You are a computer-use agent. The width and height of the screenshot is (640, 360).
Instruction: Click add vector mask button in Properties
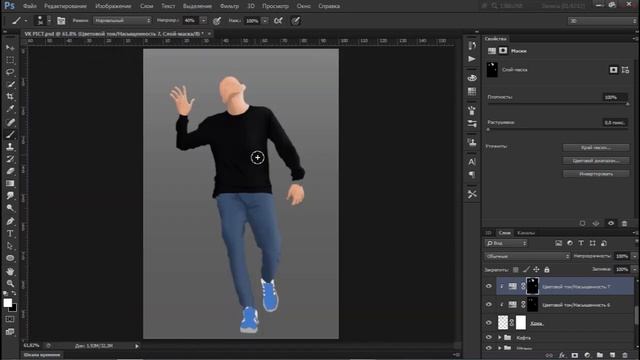(625, 70)
